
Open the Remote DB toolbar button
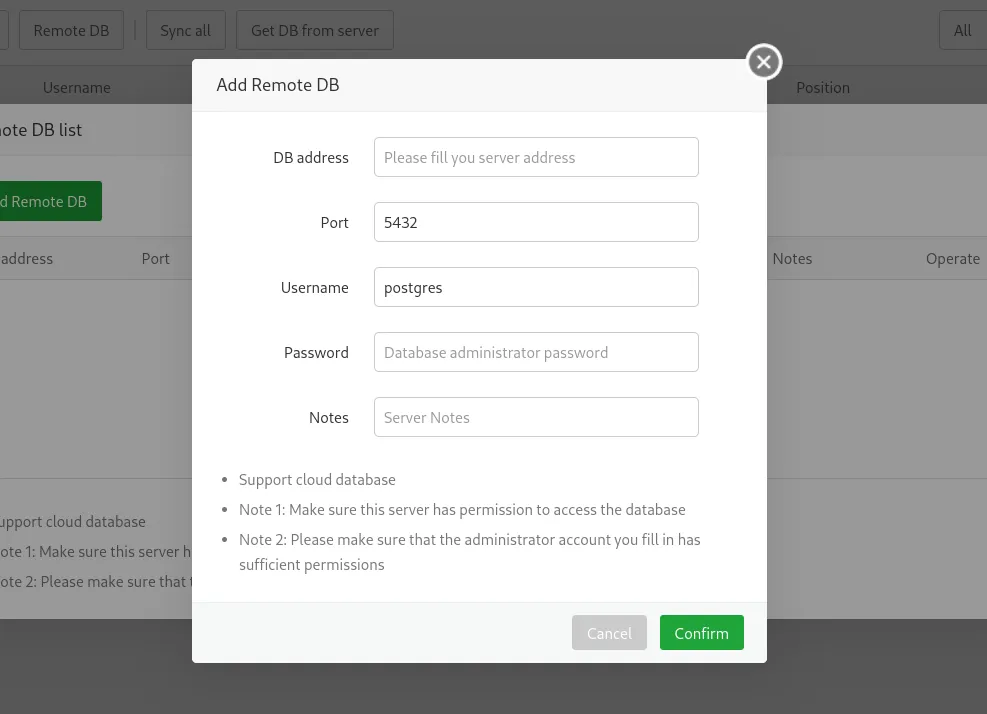coord(71,30)
